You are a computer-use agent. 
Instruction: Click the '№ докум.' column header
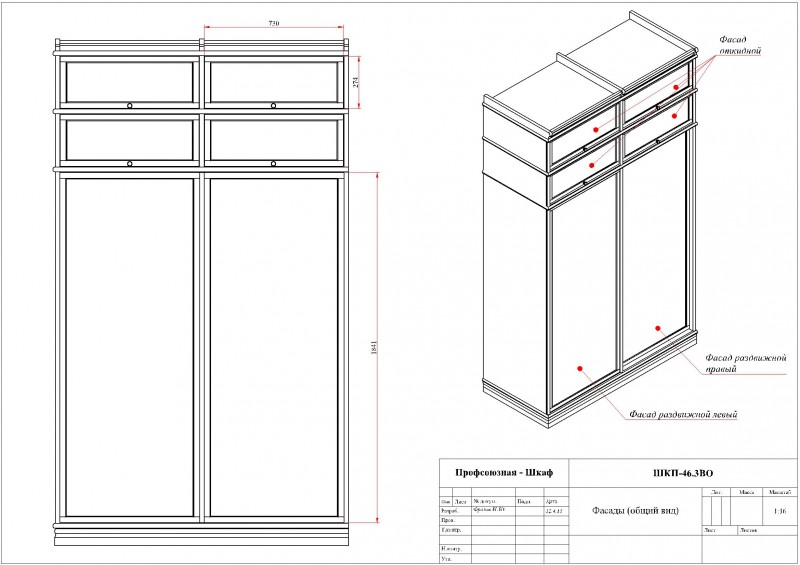click(485, 502)
